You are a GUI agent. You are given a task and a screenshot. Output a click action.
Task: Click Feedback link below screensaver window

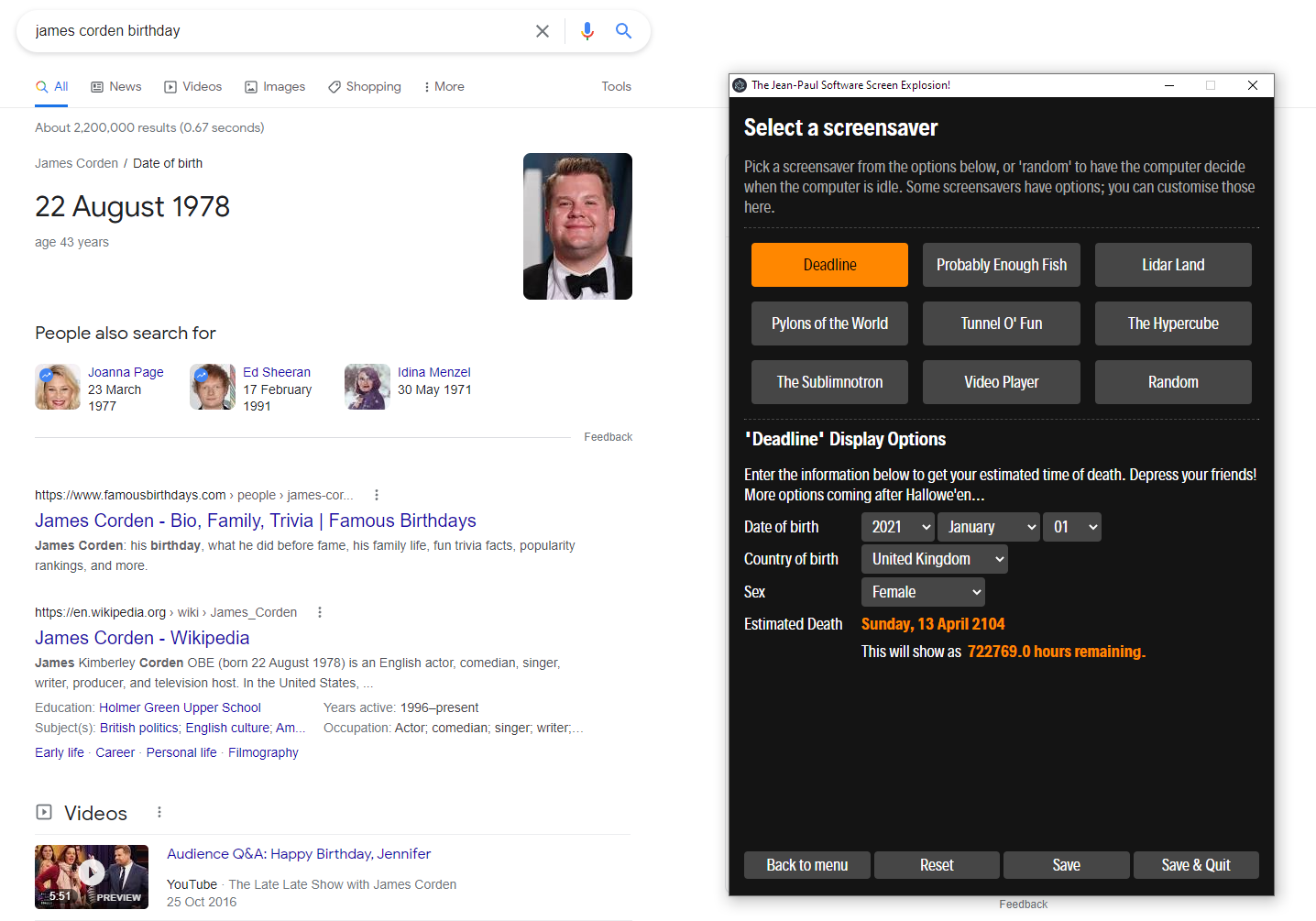[x=1023, y=905]
